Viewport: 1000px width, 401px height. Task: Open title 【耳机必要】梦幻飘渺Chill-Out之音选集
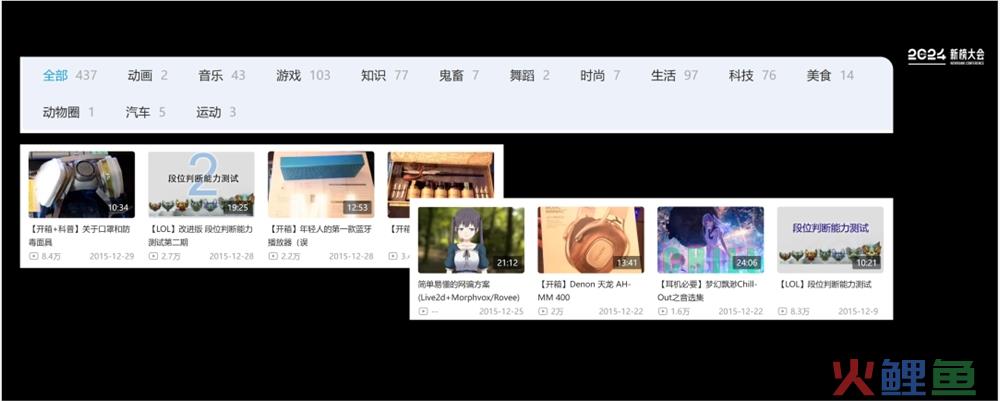pos(708,291)
